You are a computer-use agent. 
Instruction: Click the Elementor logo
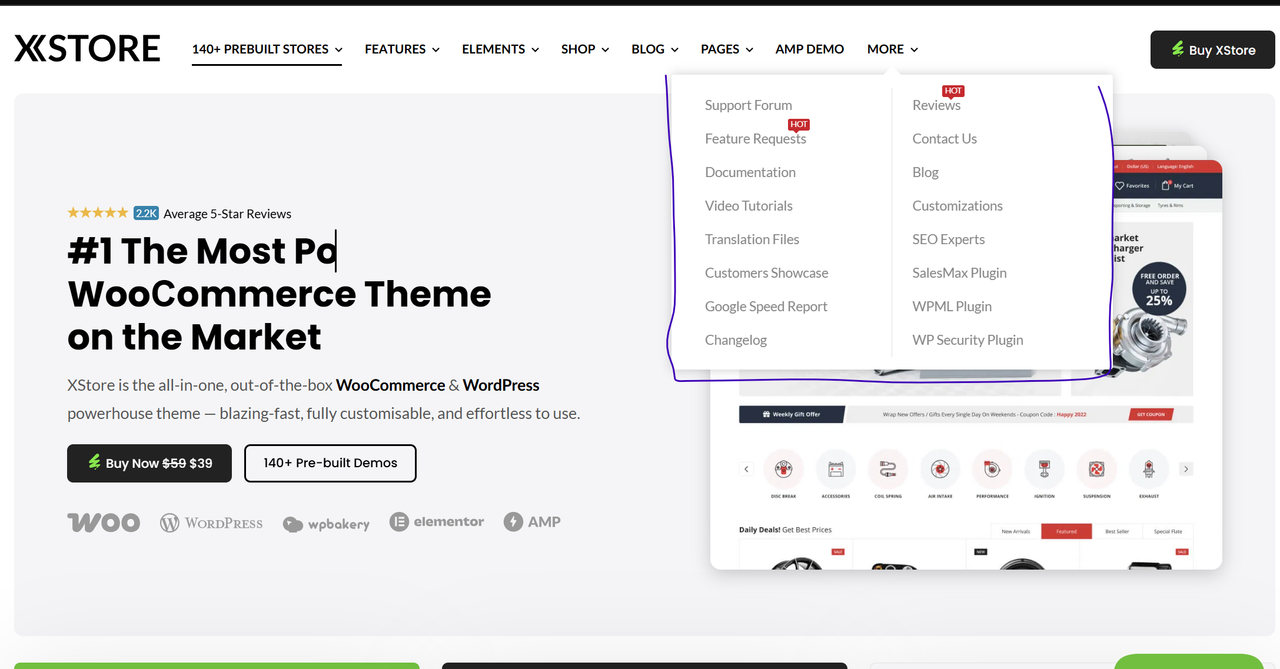[437, 521]
